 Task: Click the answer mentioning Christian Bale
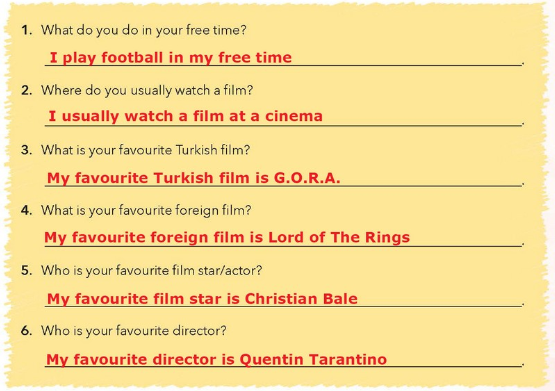(202, 299)
